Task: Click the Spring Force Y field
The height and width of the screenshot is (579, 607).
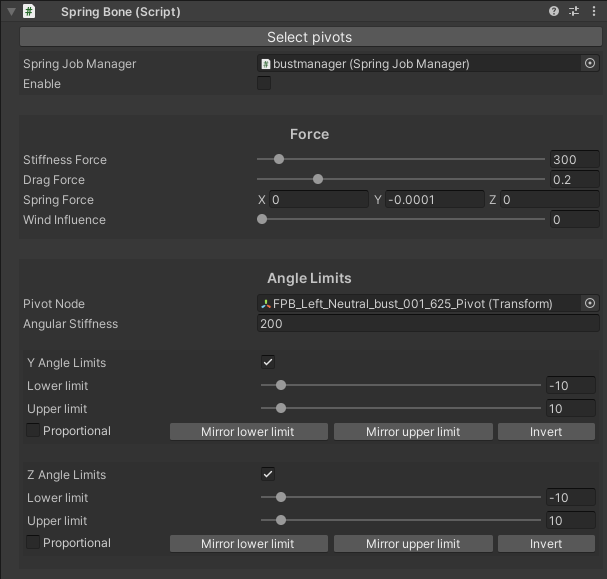Action: pos(435,200)
